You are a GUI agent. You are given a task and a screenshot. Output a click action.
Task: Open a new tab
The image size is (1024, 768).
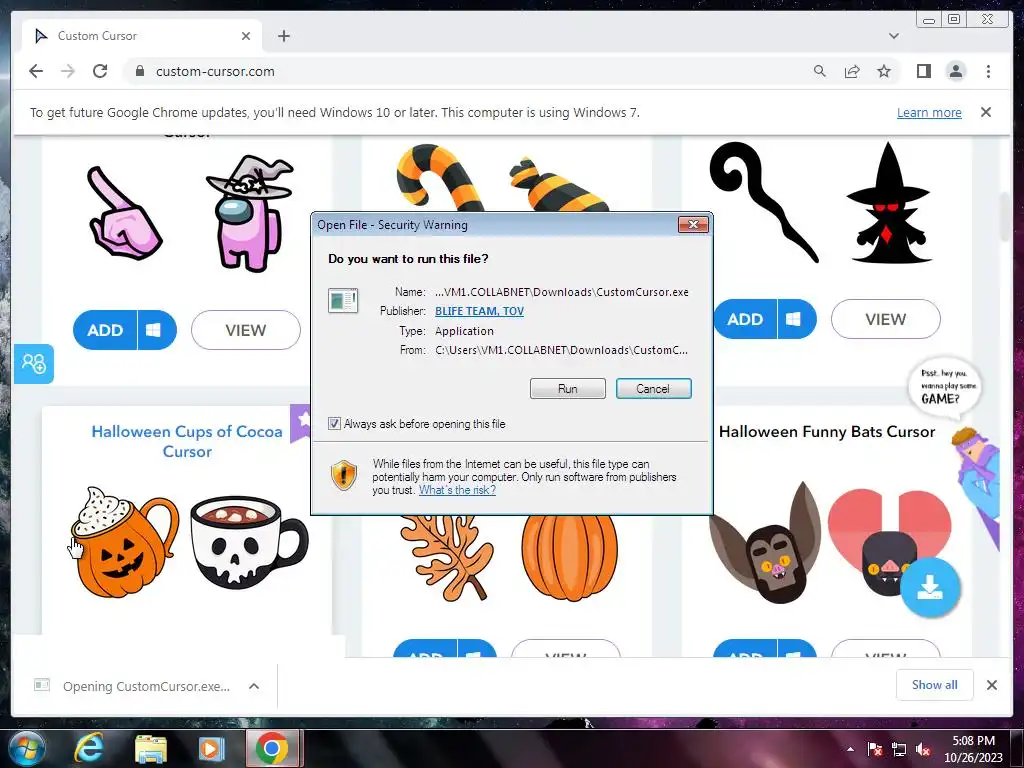[283, 36]
